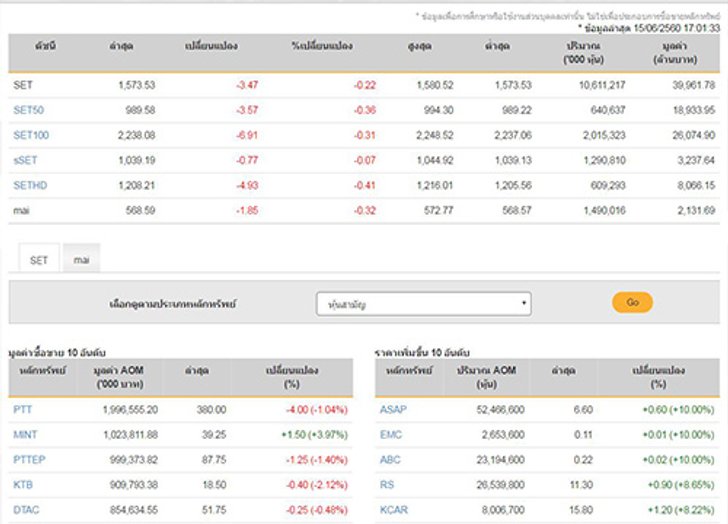The width and height of the screenshot is (728, 524).
Task: Open the RS stock link
Action: (387, 485)
